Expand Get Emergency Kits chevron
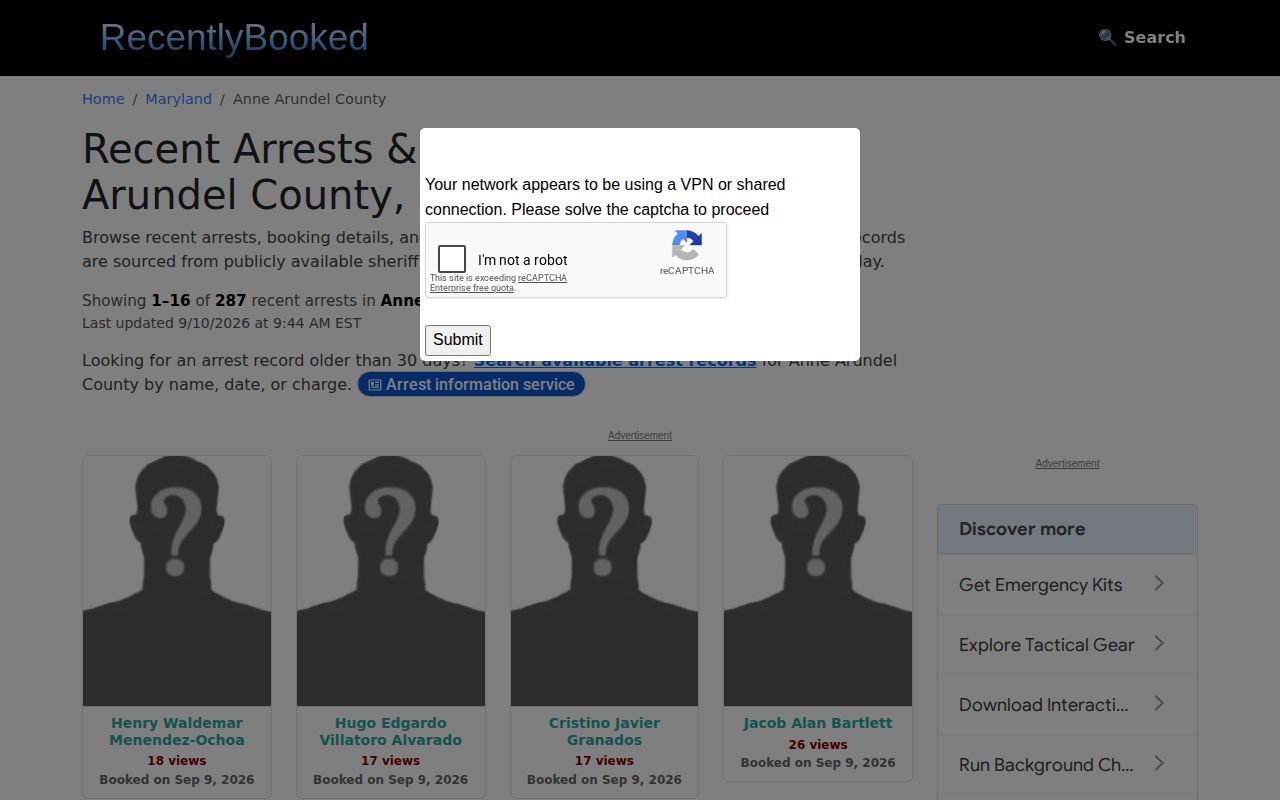 coord(1159,583)
